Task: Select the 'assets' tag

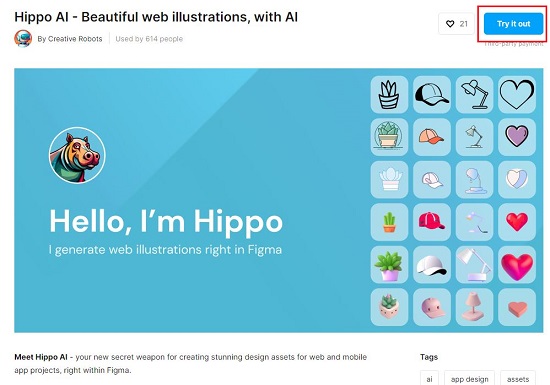Action: pos(518,379)
